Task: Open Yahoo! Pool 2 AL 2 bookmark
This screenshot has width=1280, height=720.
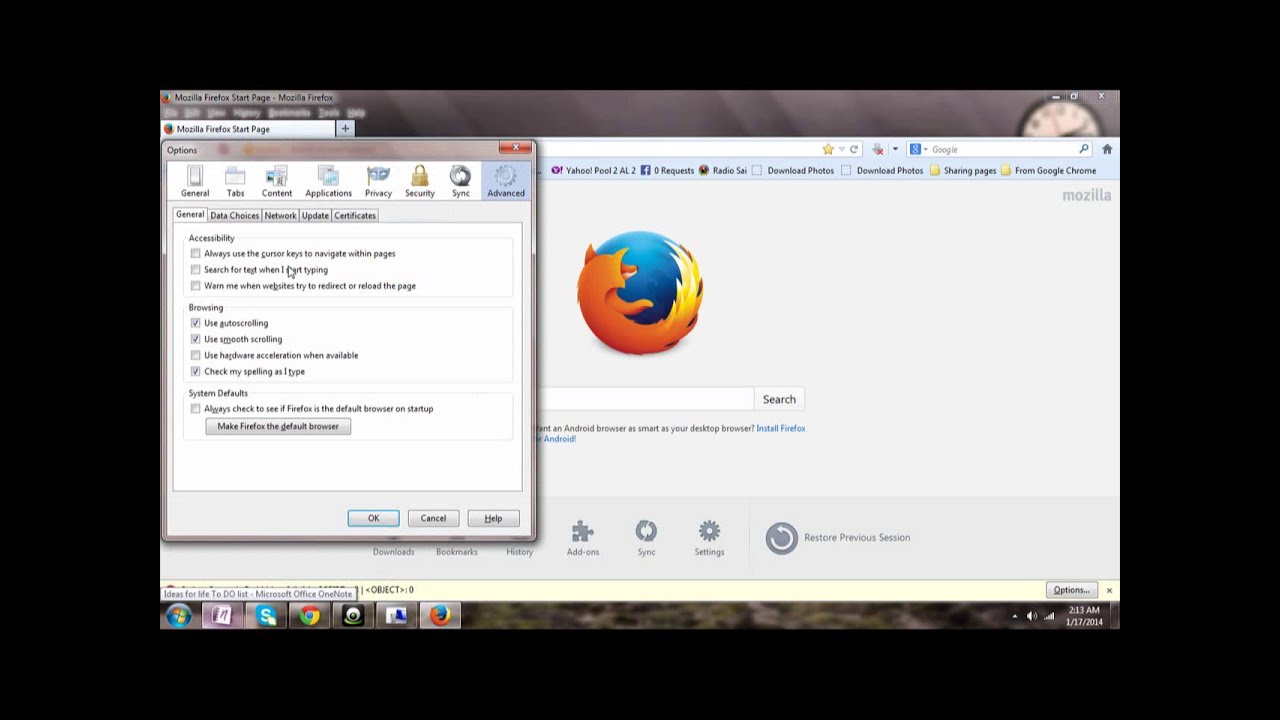Action: coord(593,170)
